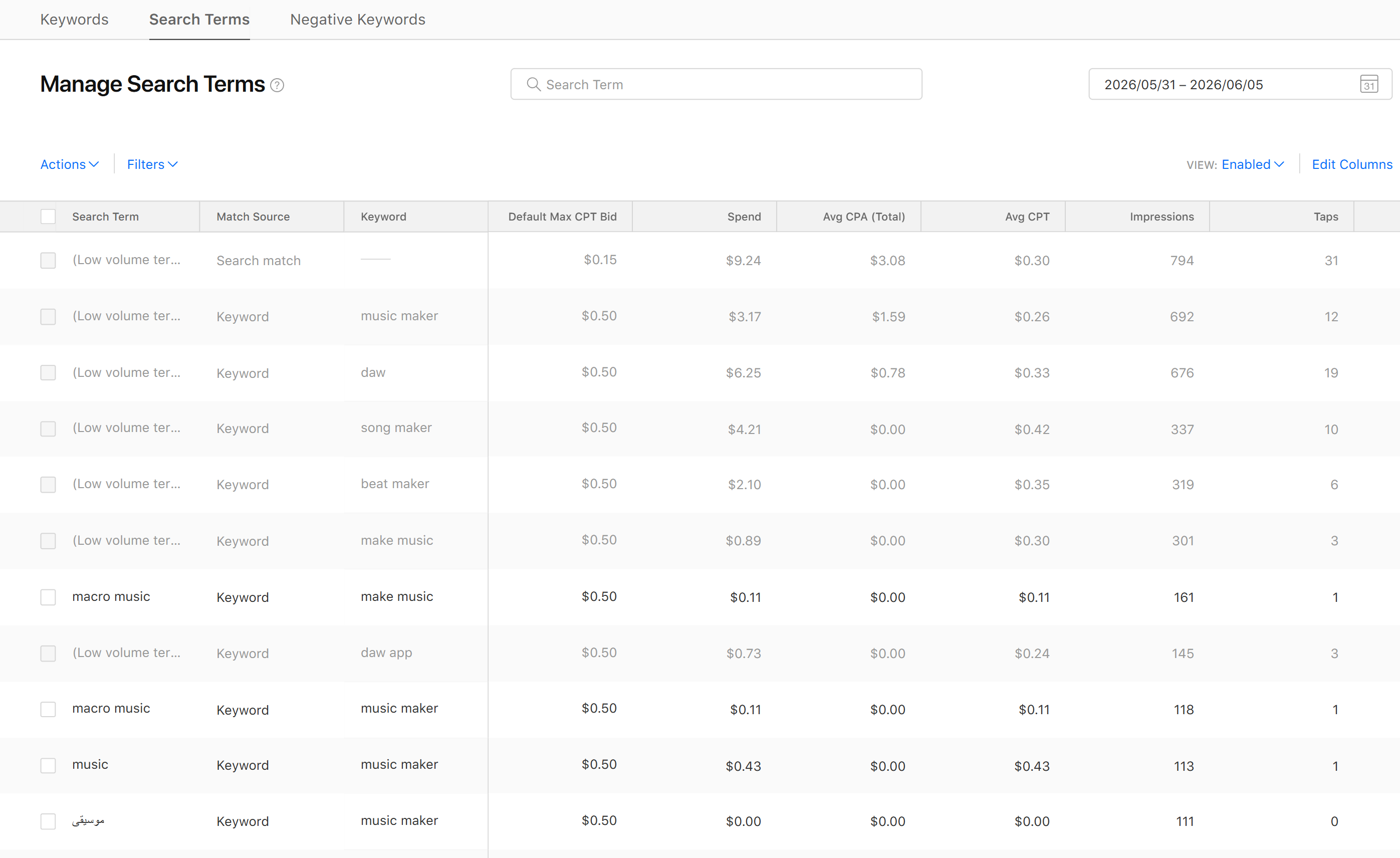Click the Search match source cell
Image resolution: width=1400 pixels, height=858 pixels.
(x=259, y=260)
